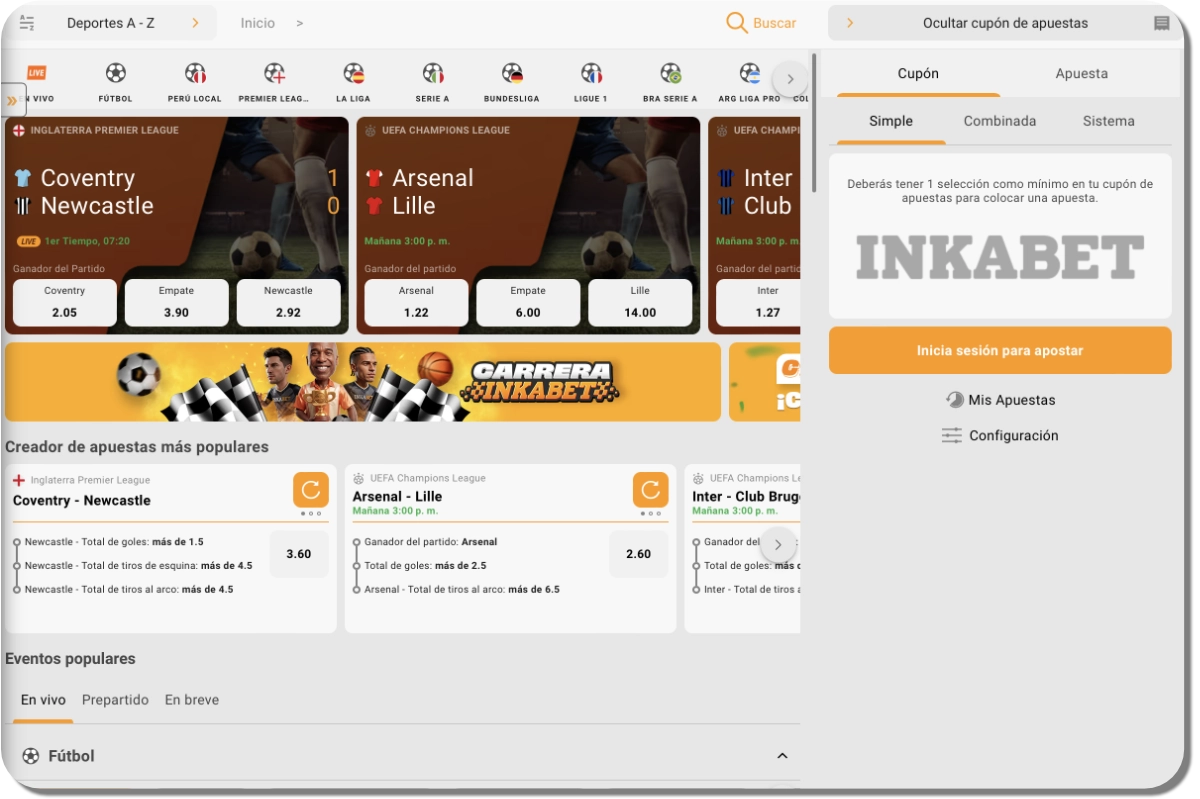
Task: Click the Mis Apuestas history icon
Action: pyautogui.click(x=955, y=399)
